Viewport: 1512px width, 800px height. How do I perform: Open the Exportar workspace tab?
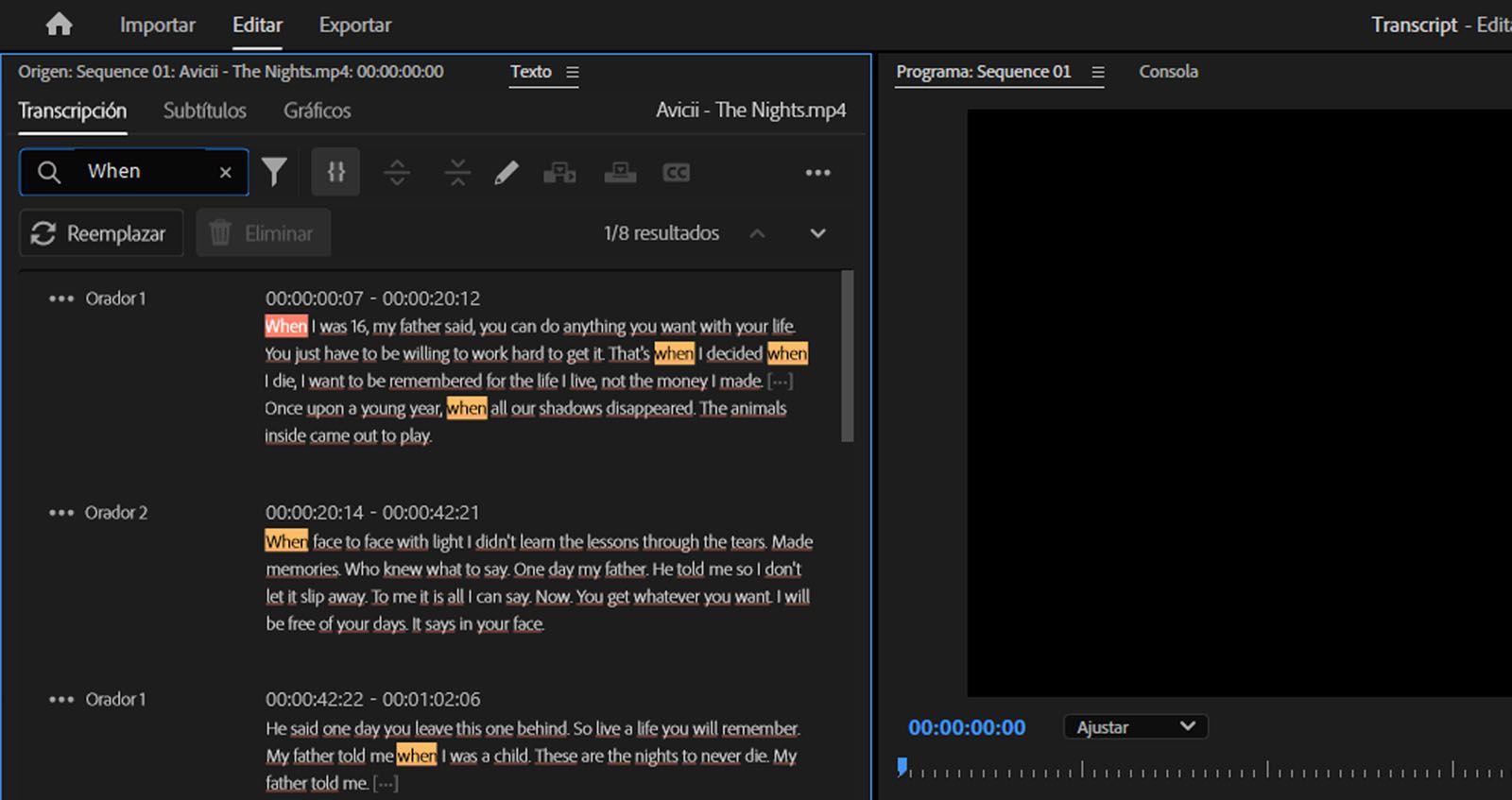(x=354, y=26)
